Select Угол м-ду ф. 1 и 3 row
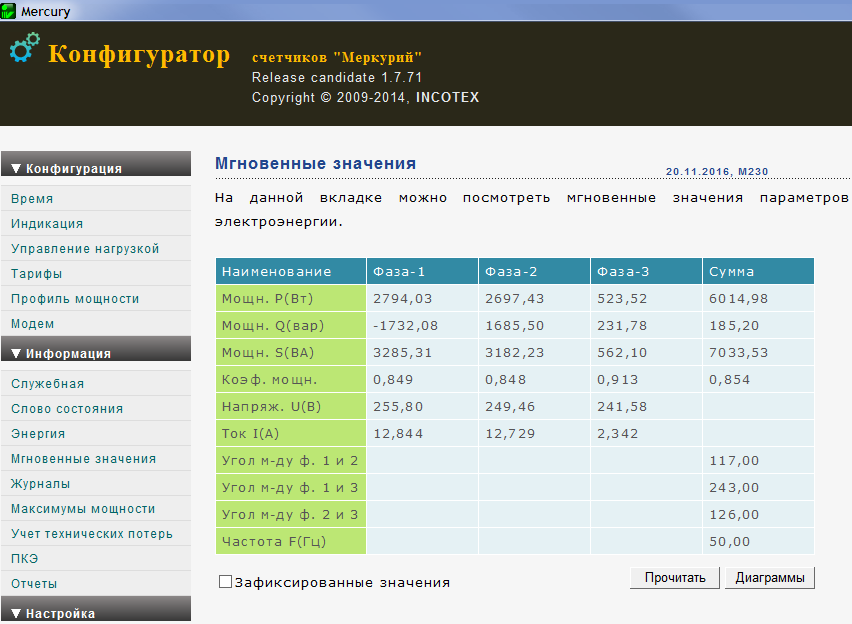Image resolution: width=852 pixels, height=624 pixels. pyautogui.click(x=291, y=488)
